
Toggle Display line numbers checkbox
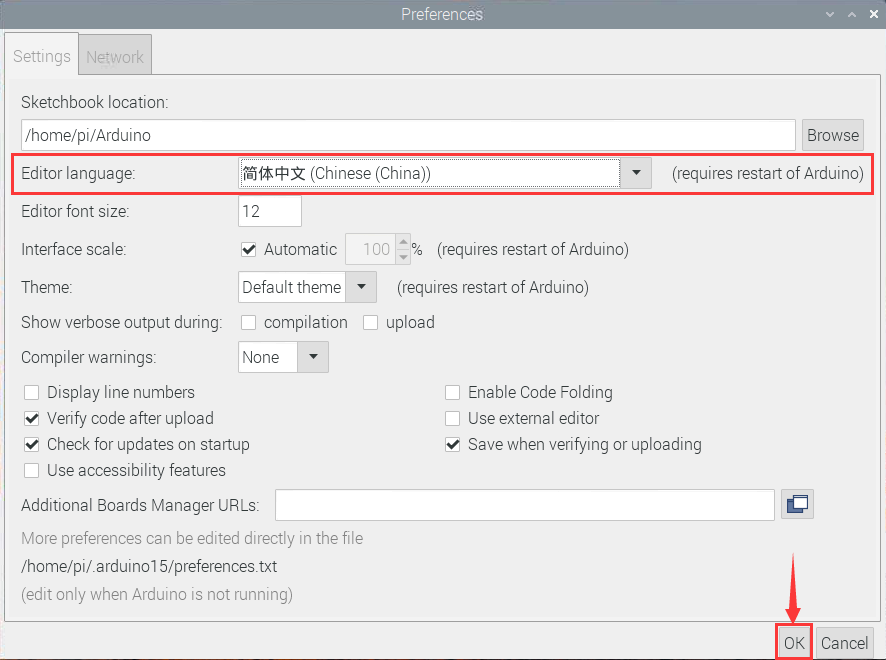click(x=32, y=393)
